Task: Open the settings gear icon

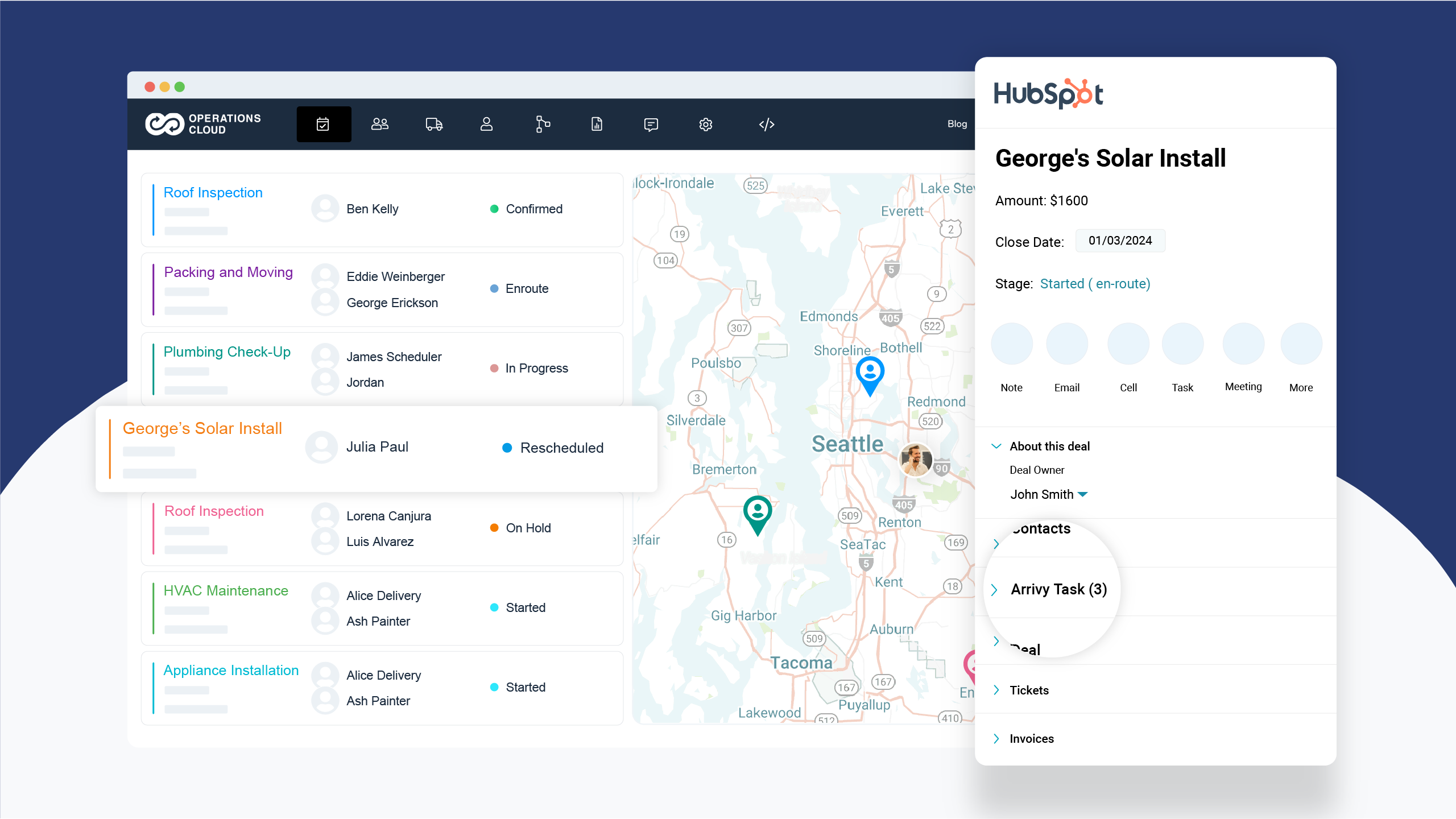Action: (705, 124)
